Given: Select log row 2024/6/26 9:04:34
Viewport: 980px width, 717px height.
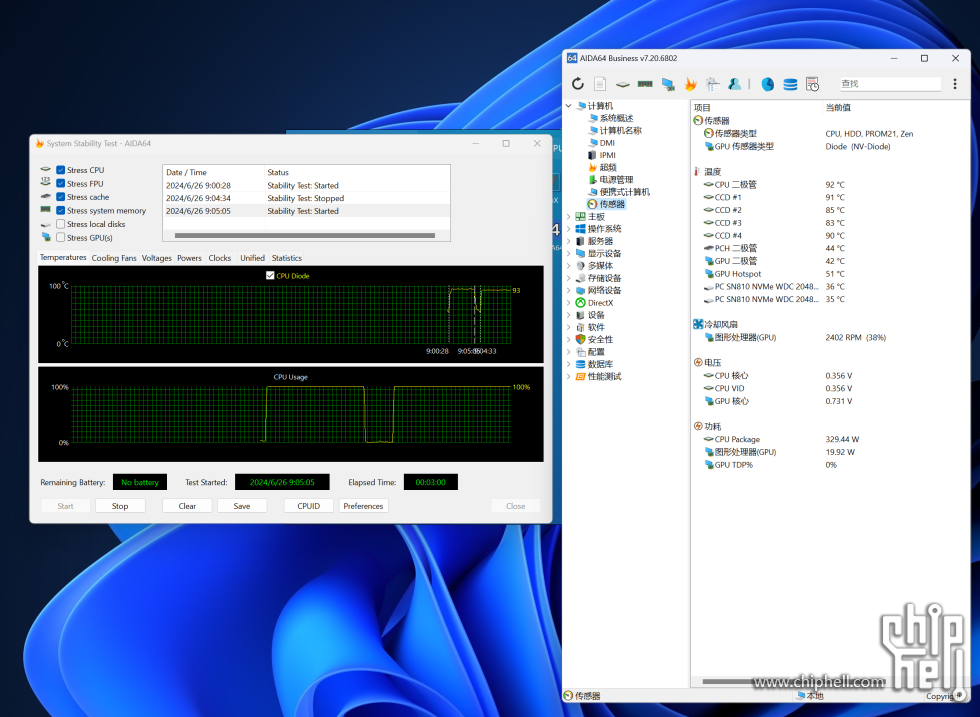Looking at the screenshot, I should (306, 198).
